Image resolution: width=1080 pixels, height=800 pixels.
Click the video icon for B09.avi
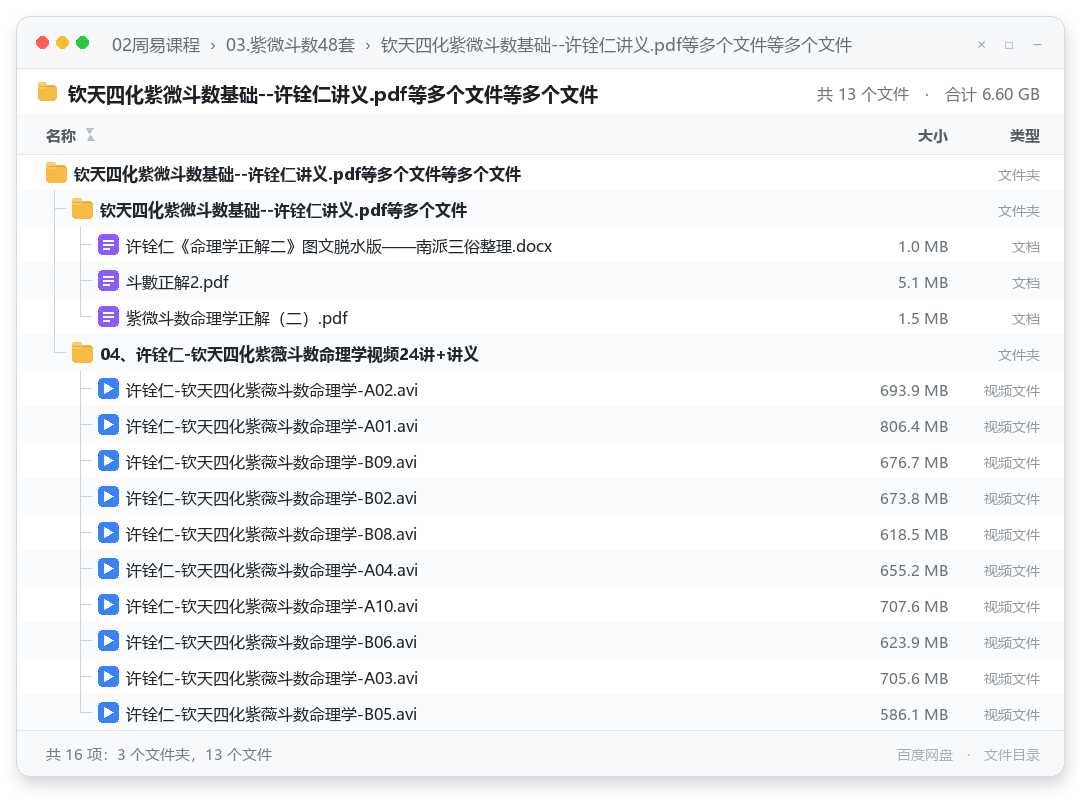coord(108,460)
